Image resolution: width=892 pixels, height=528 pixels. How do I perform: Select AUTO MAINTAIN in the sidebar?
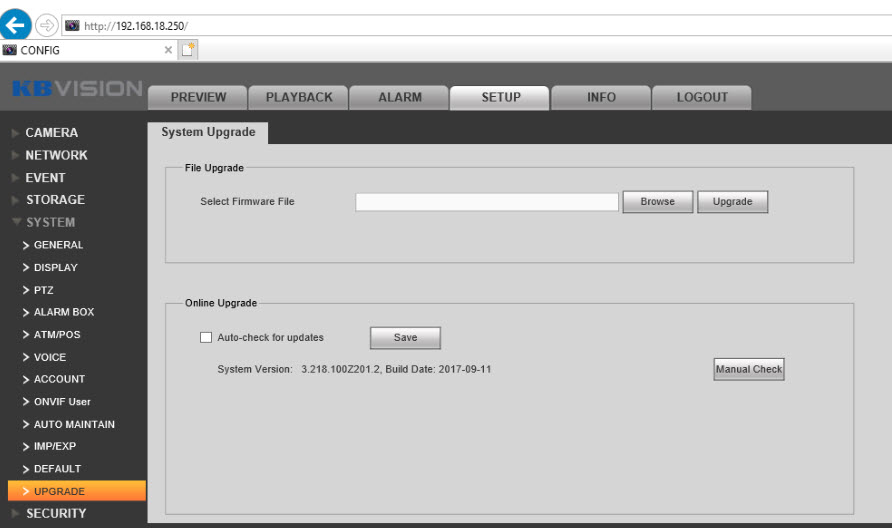coord(74,424)
